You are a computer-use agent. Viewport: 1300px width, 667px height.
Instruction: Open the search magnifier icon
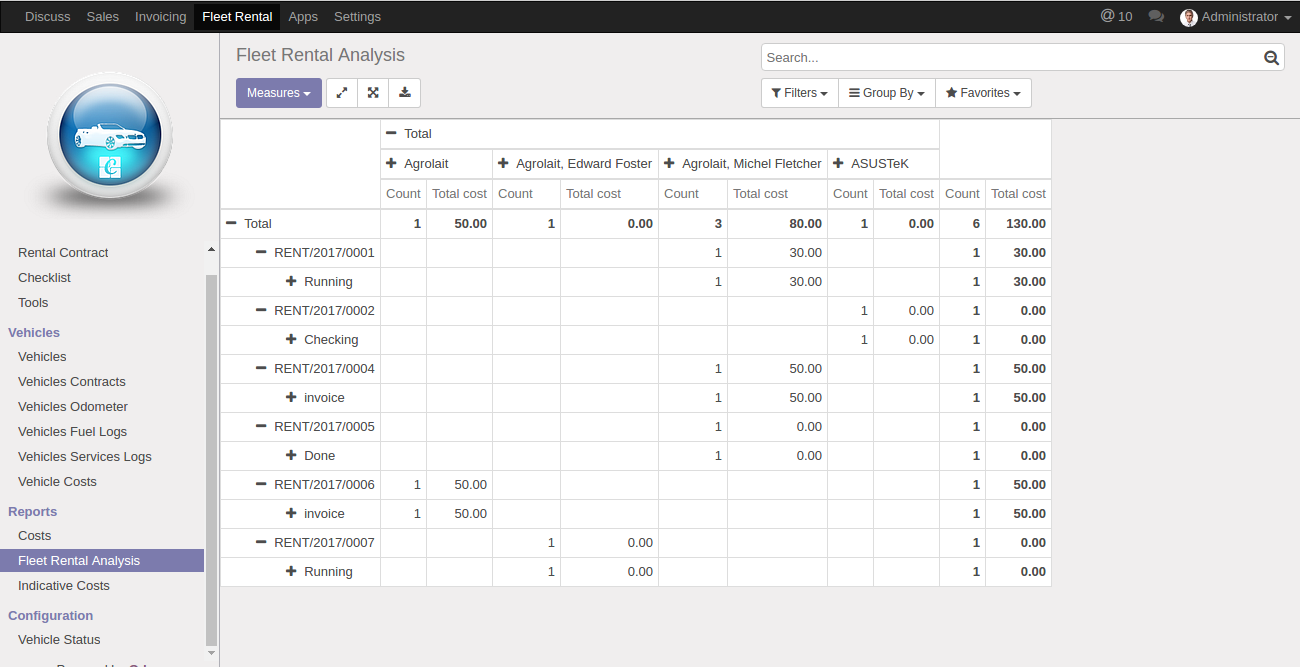coord(1271,57)
